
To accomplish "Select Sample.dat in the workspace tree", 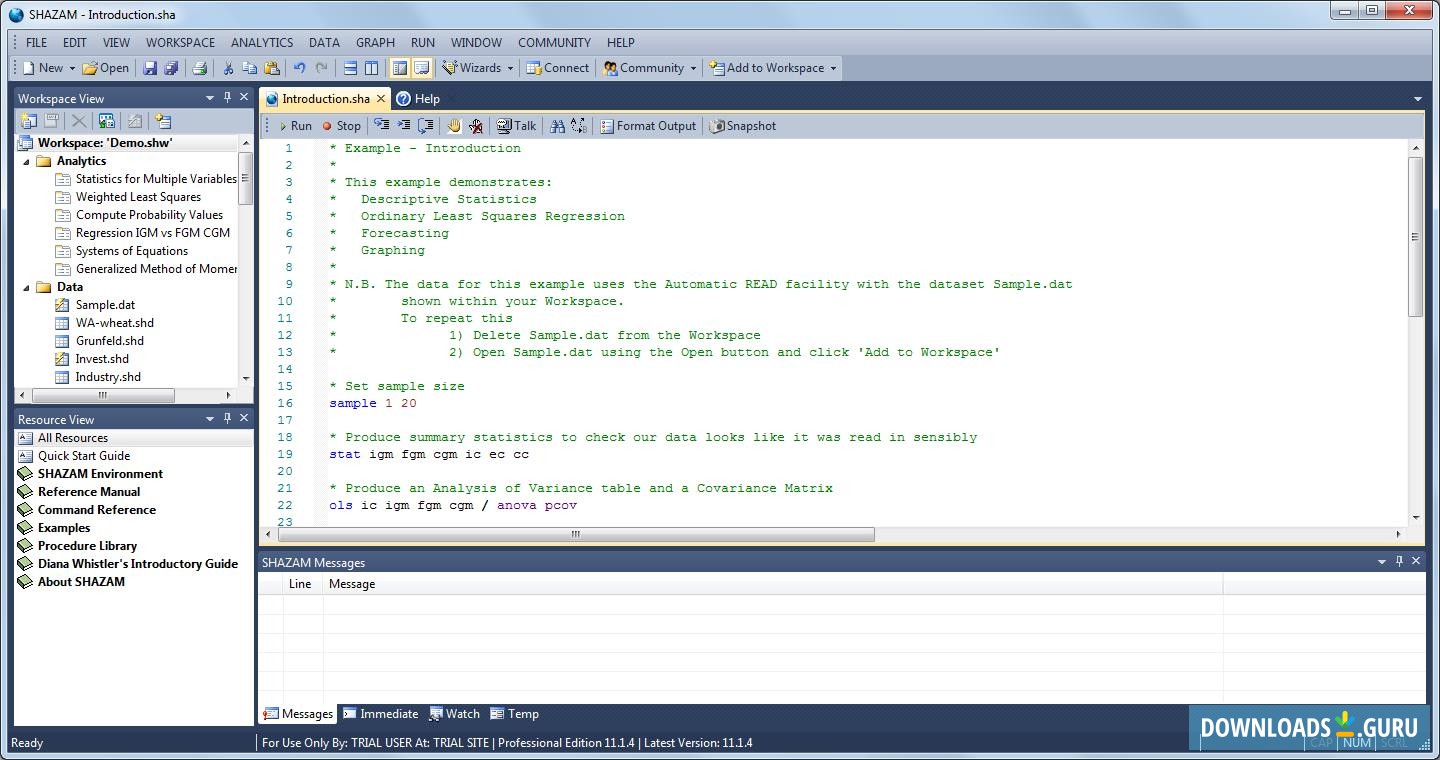I will [x=105, y=305].
